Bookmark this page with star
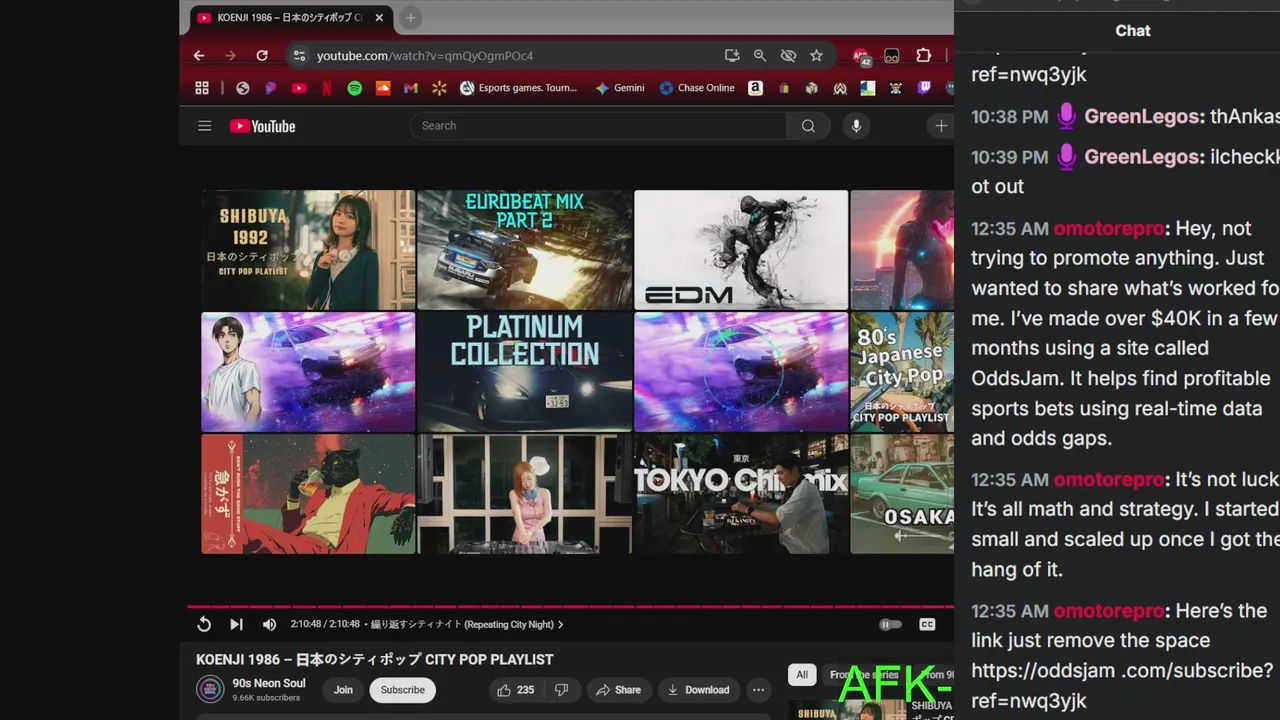The width and height of the screenshot is (1280, 720). (x=816, y=56)
